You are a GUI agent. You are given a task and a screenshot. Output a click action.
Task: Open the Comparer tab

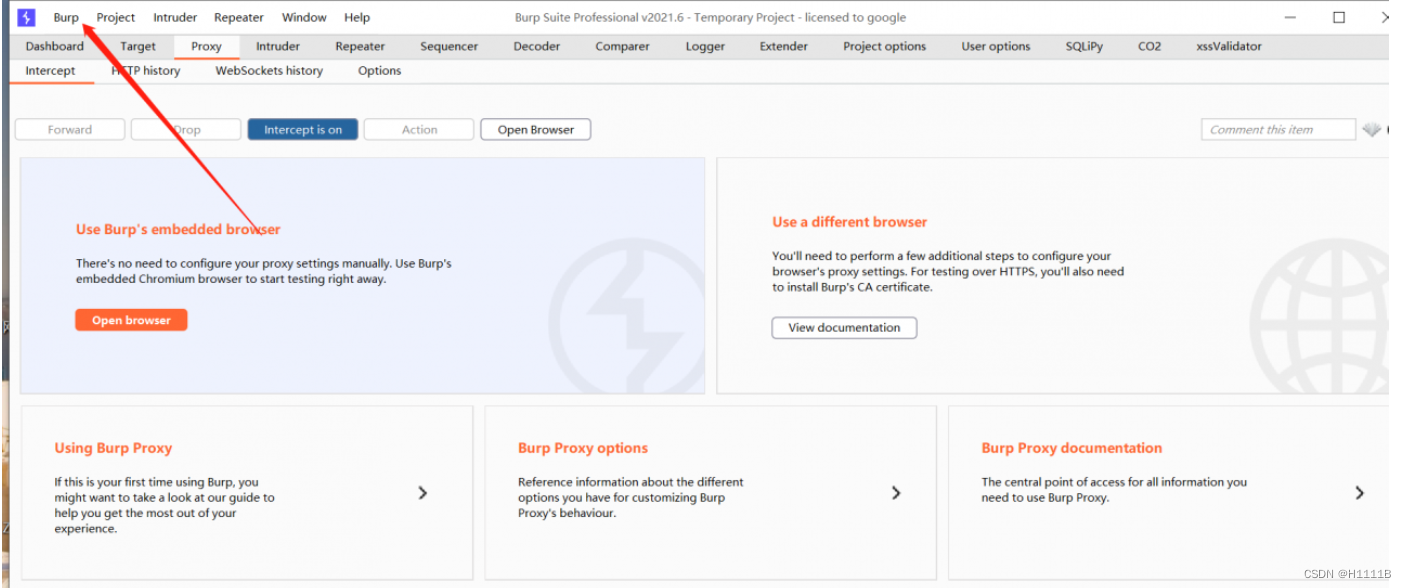point(622,46)
